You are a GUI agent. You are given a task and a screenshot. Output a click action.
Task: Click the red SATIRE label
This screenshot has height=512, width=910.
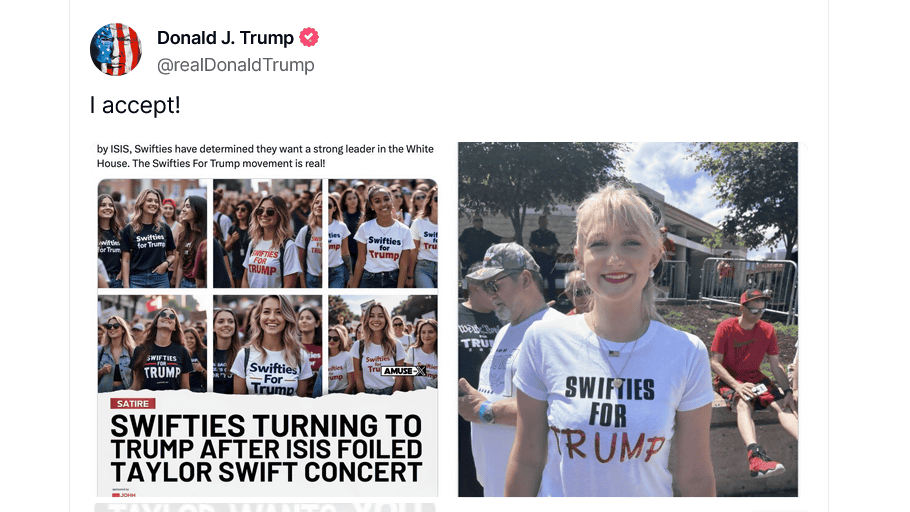133,404
